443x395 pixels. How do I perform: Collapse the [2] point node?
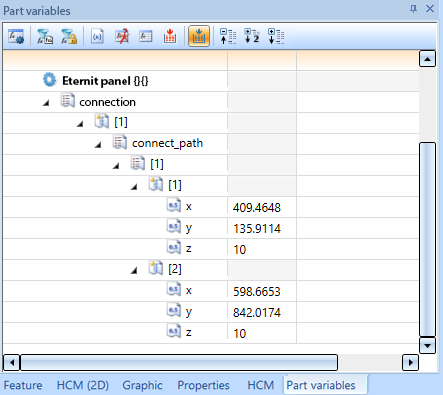[x=134, y=270]
